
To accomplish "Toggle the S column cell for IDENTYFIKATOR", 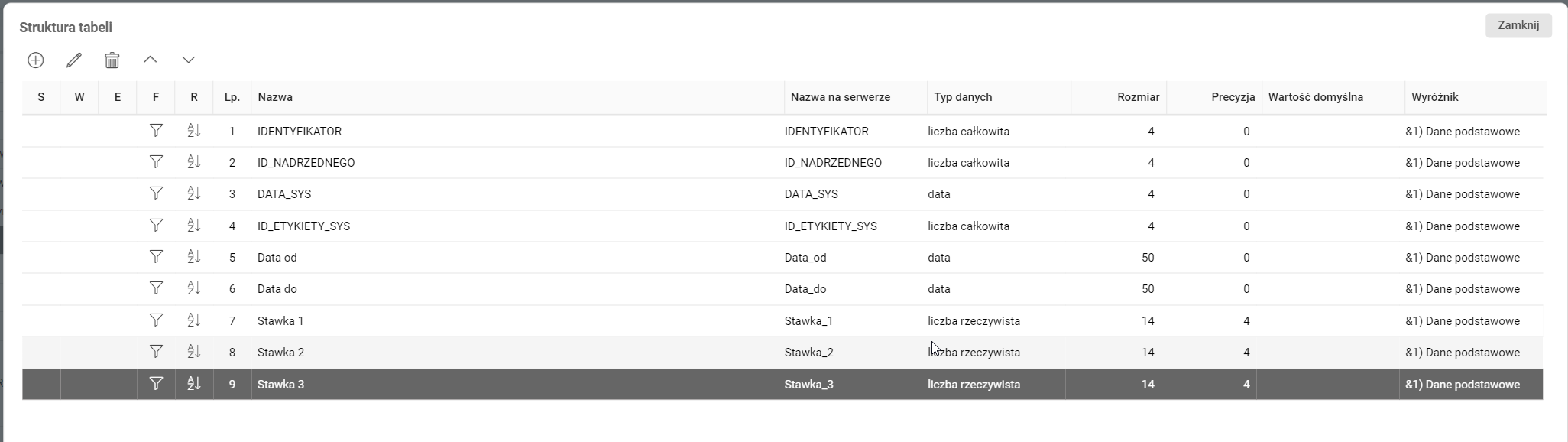I will [41, 131].
